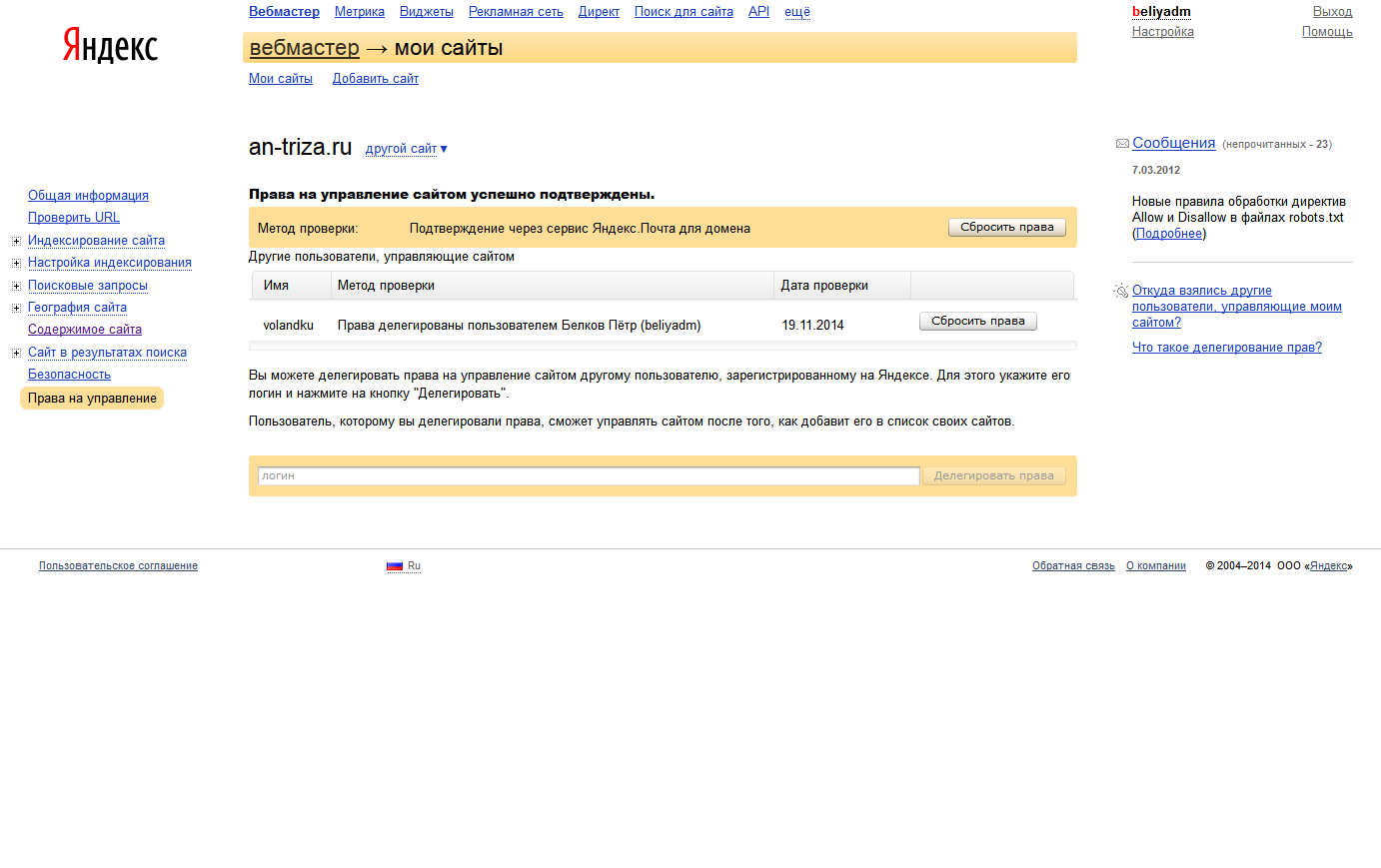Click the volandku name cell
This screenshot has height=868, width=1381.
(x=289, y=326)
